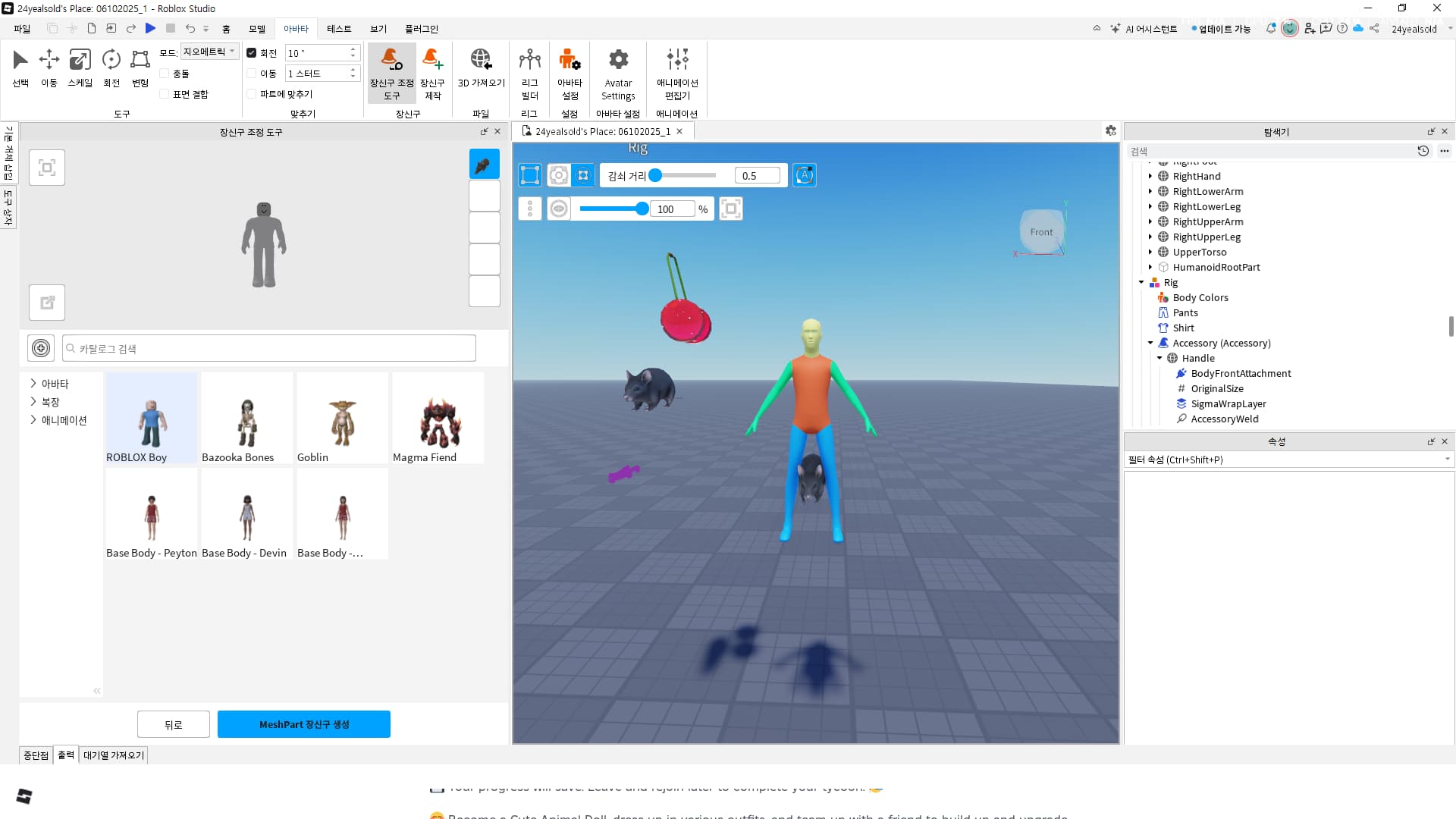This screenshot has width=1456, height=819.
Task: Switch to the 모델 ribbon tab
Action: pos(257,29)
